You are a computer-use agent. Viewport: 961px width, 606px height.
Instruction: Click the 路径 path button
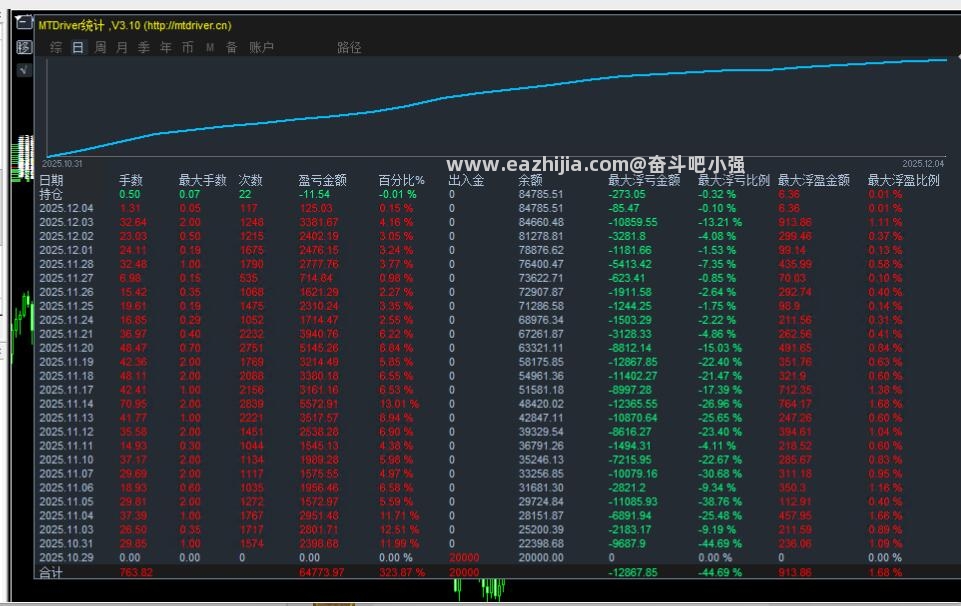point(349,48)
